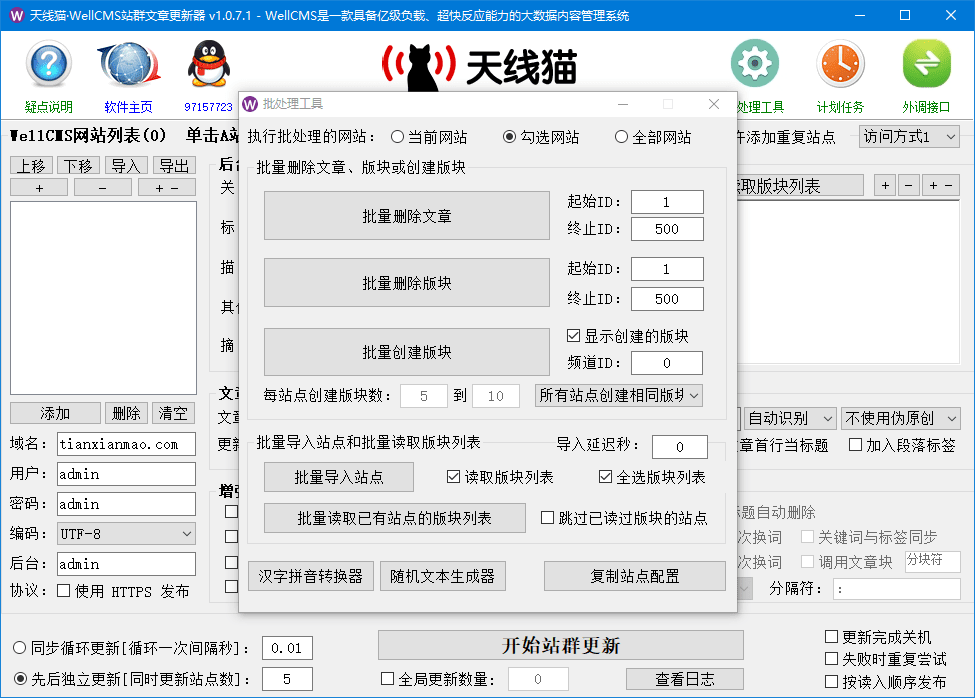
Task: Toggle 关键词与标签同步 checkbox
Action: [x=807, y=536]
